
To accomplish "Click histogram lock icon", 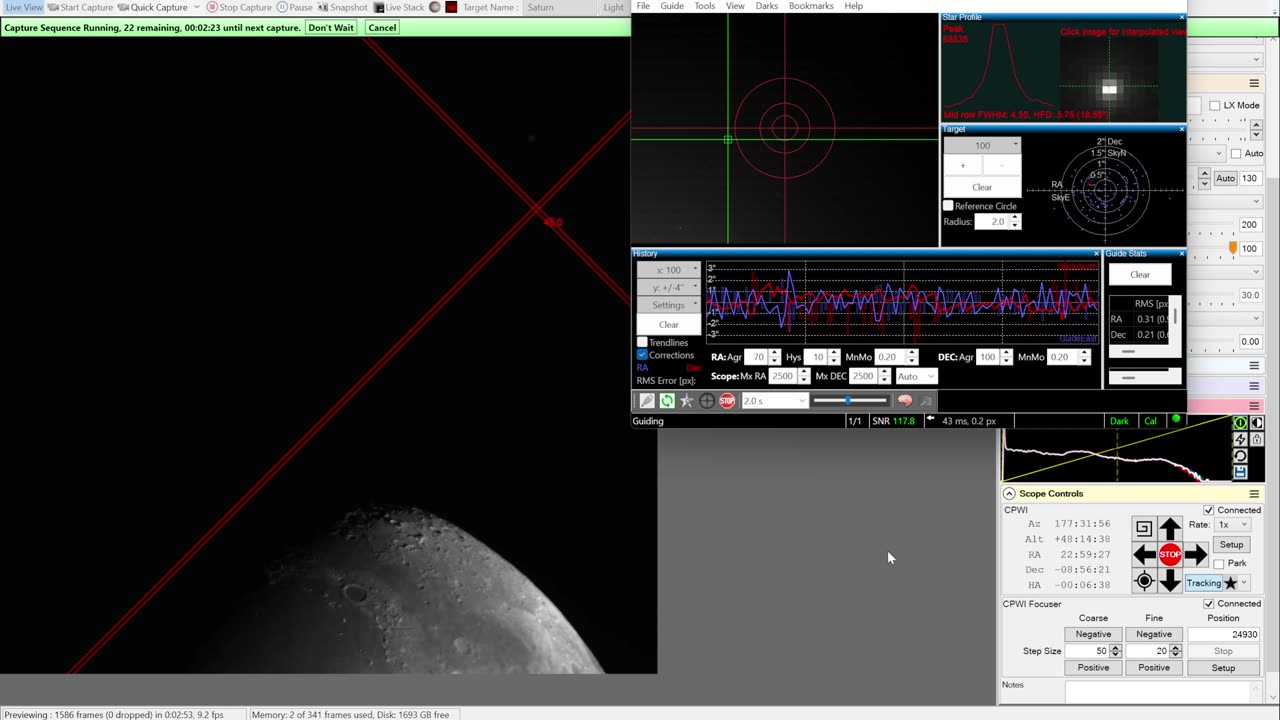I will [x=1257, y=439].
